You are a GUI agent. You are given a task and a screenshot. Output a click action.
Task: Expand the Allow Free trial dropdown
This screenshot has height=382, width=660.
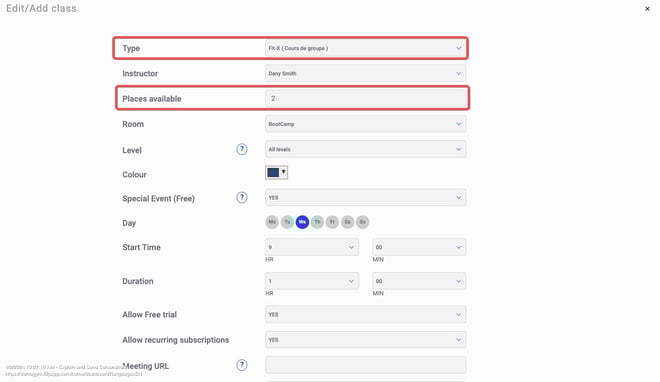coord(365,315)
